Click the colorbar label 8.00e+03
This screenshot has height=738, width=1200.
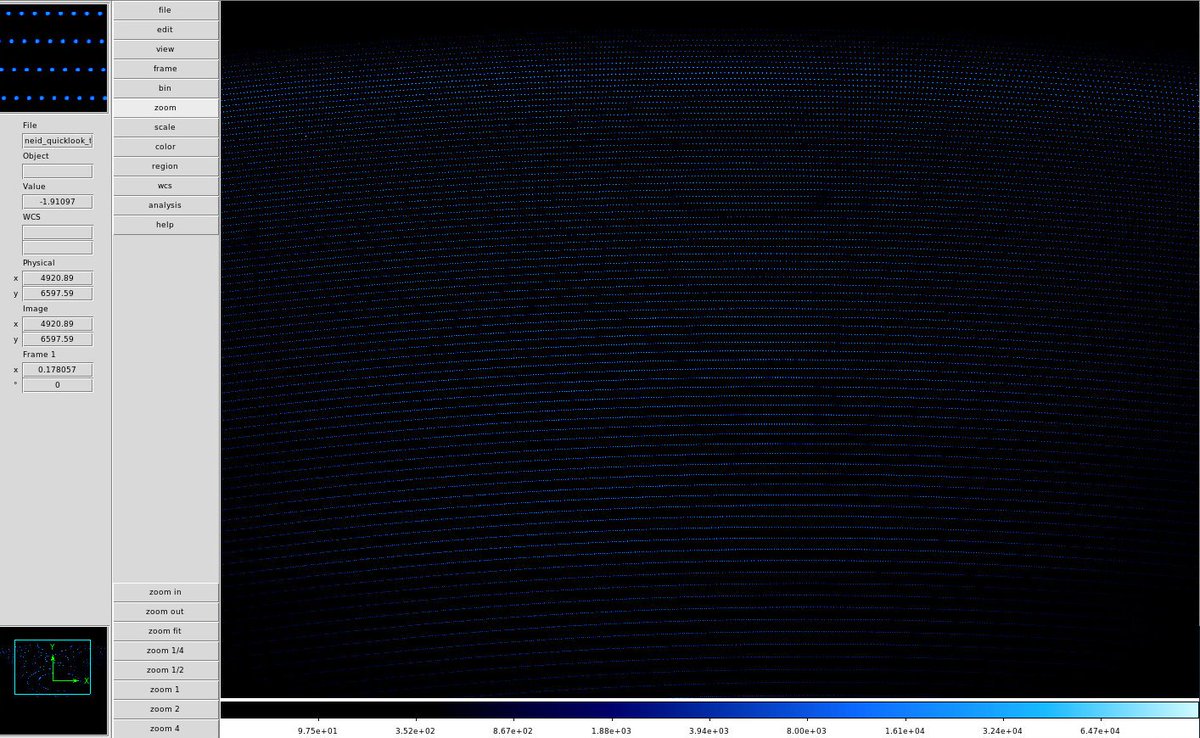(808, 729)
